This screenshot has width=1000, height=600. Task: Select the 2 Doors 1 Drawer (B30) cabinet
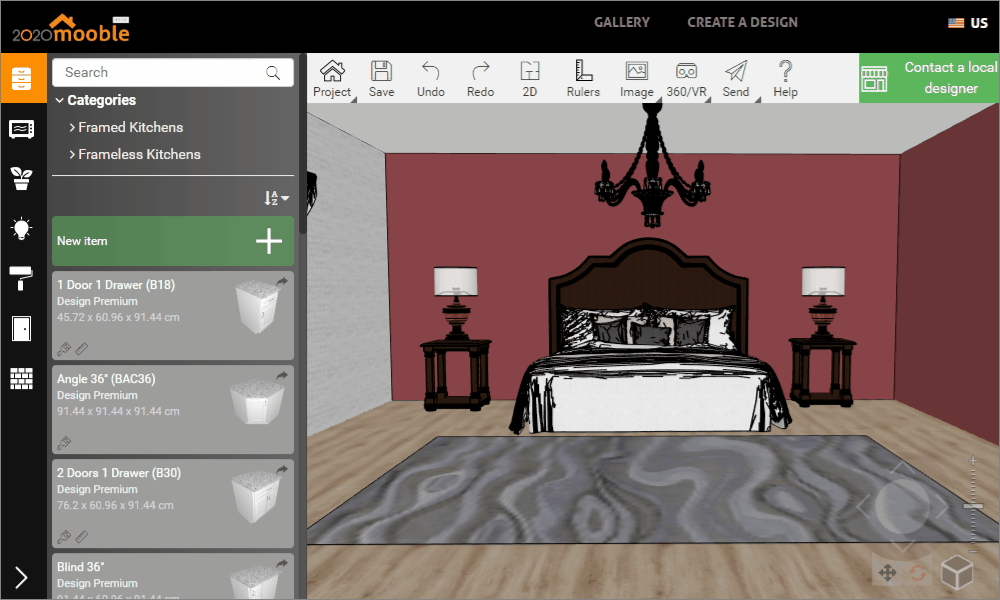coord(173,503)
